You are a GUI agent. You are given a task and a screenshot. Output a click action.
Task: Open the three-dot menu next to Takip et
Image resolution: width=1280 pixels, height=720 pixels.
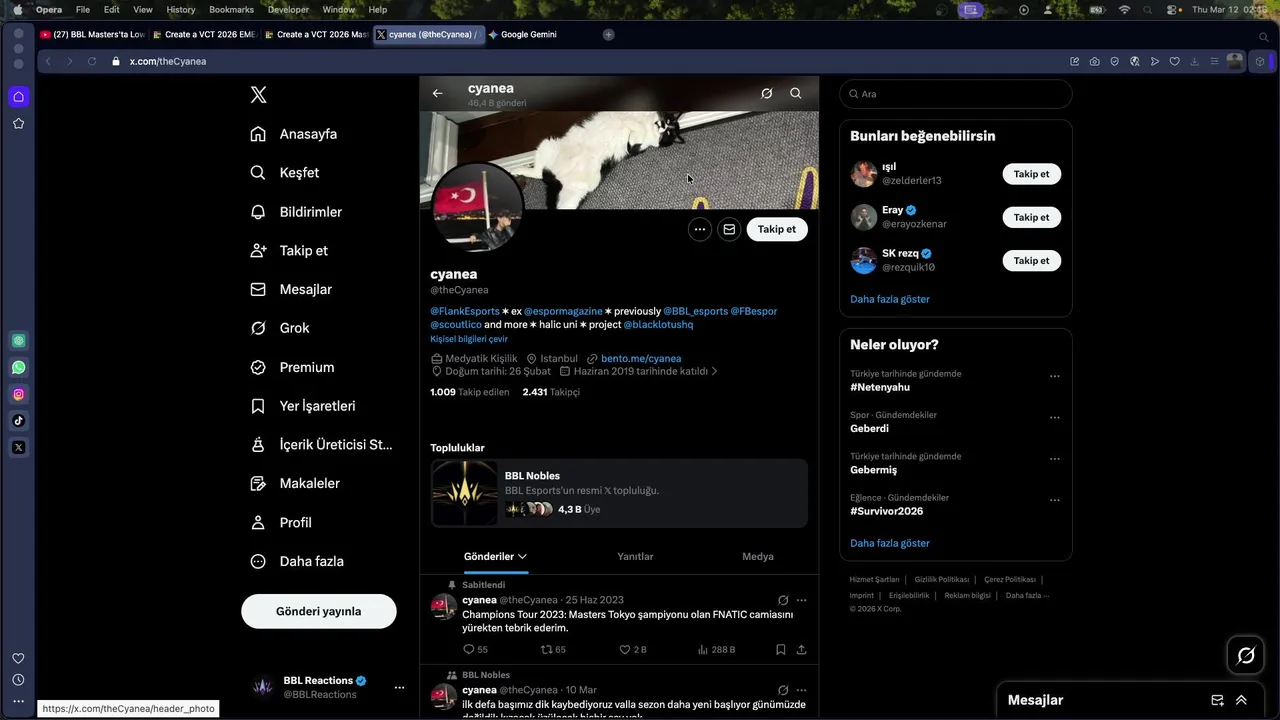coord(700,229)
